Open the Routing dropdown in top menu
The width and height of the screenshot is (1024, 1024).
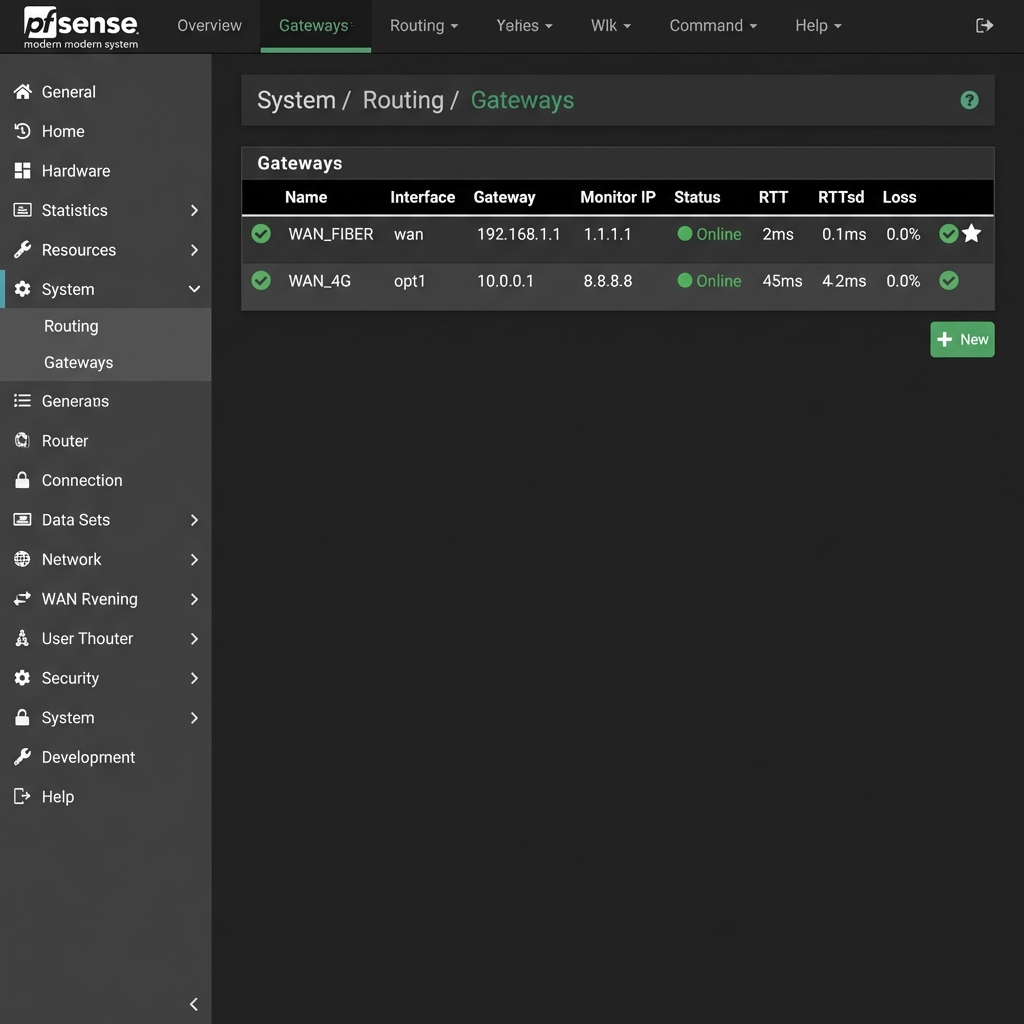(423, 26)
